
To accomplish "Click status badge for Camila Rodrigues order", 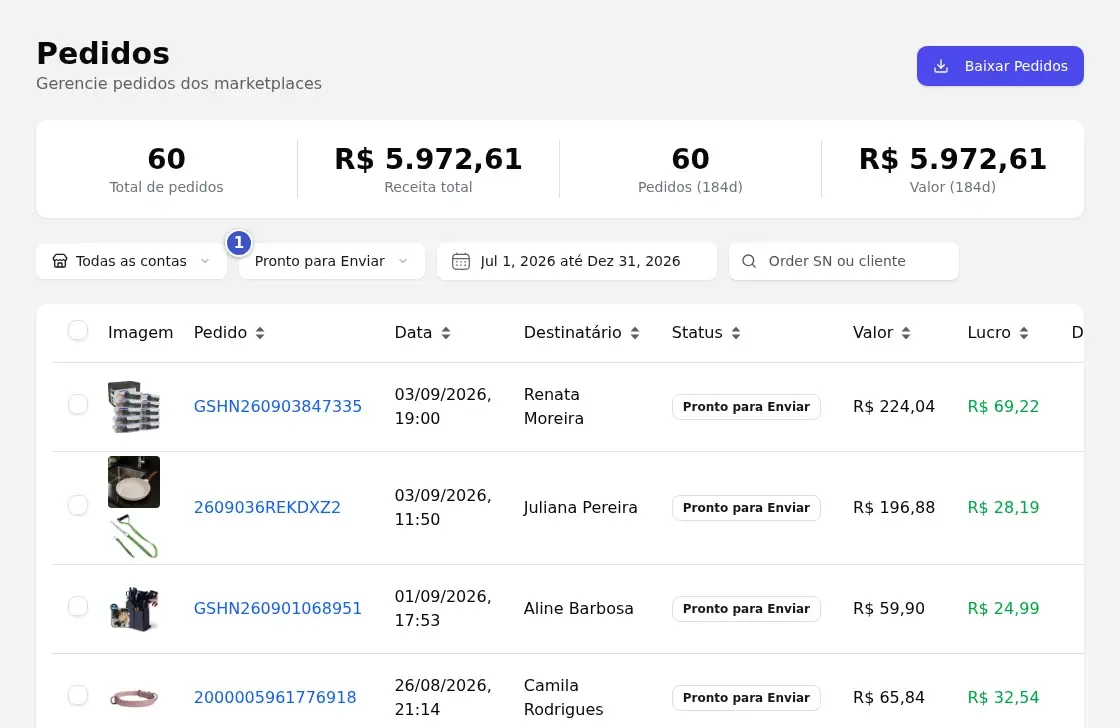I will [746, 697].
